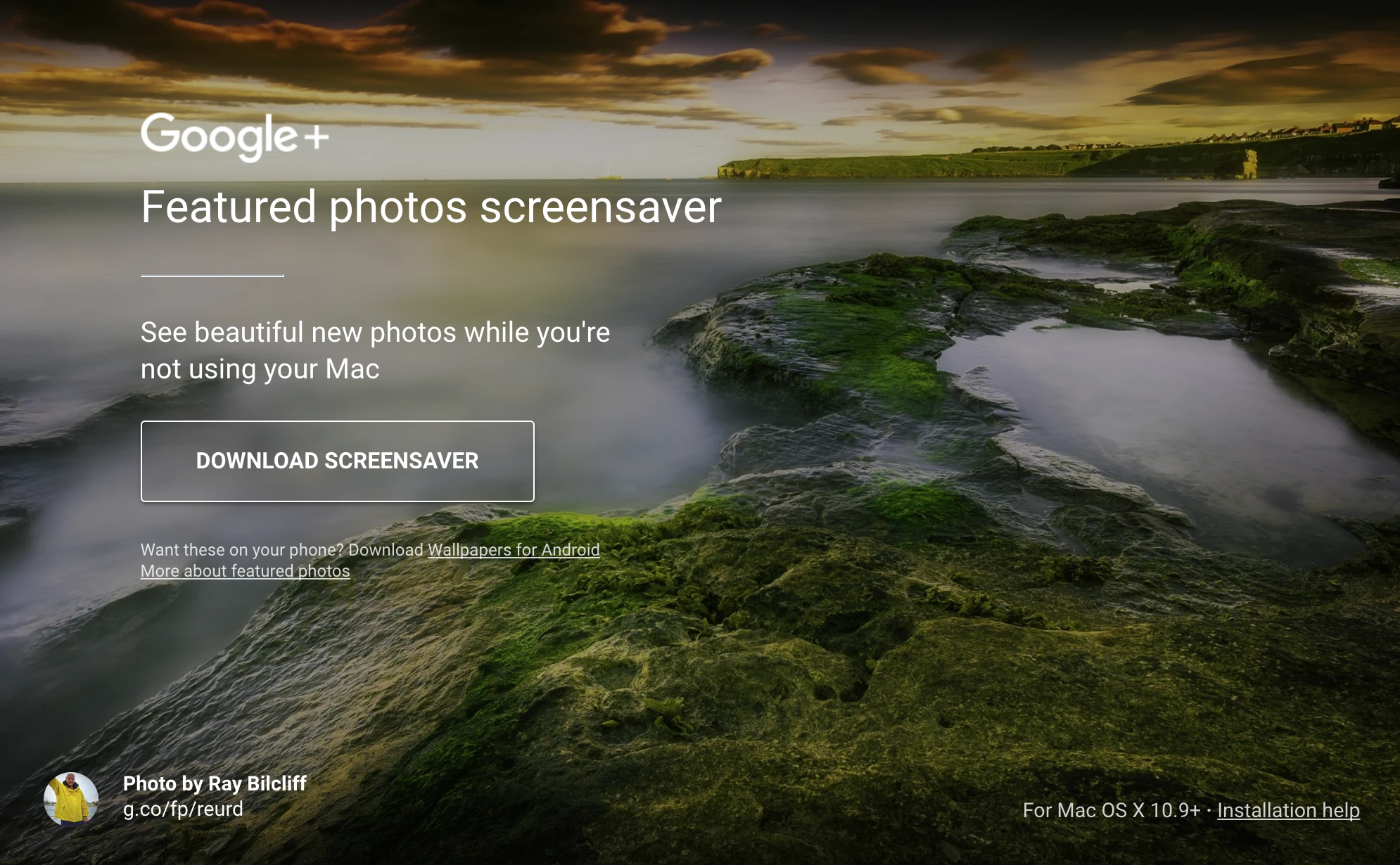Click the word Mac in the subtitle
Screen dimensions: 1400x865
click(352, 369)
